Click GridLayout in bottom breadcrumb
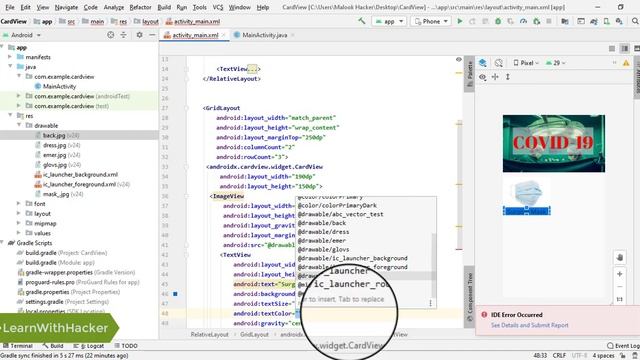640x360 pixels. (254, 334)
